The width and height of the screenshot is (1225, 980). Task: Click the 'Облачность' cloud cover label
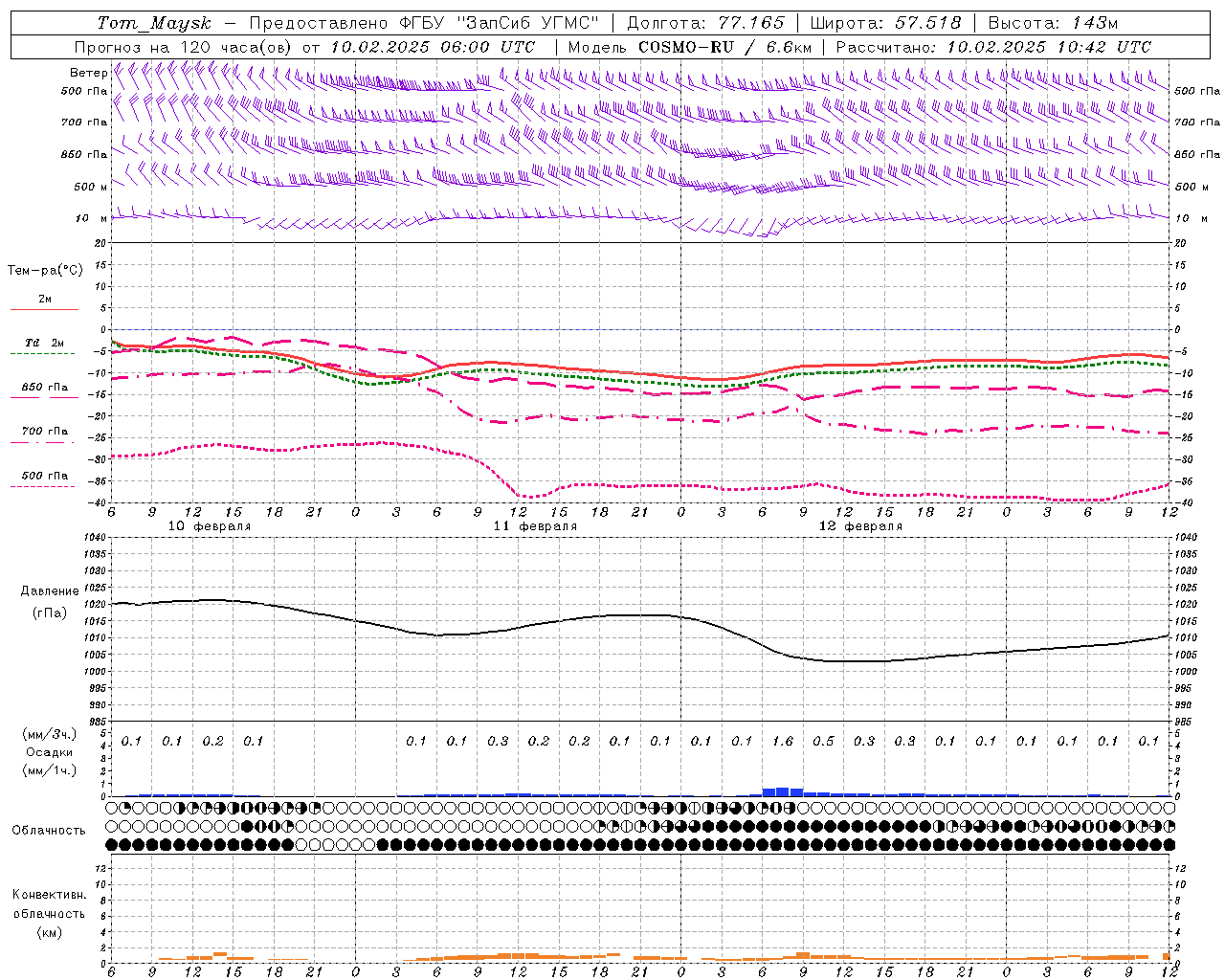[x=49, y=831]
